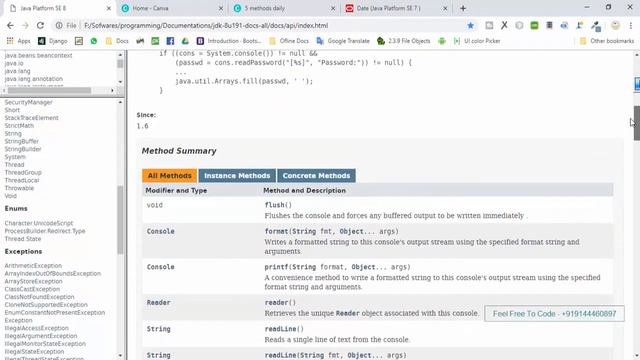Screen dimensions: 640x360
Task: Open the Docs bookmark folder
Action: click(117, 41)
